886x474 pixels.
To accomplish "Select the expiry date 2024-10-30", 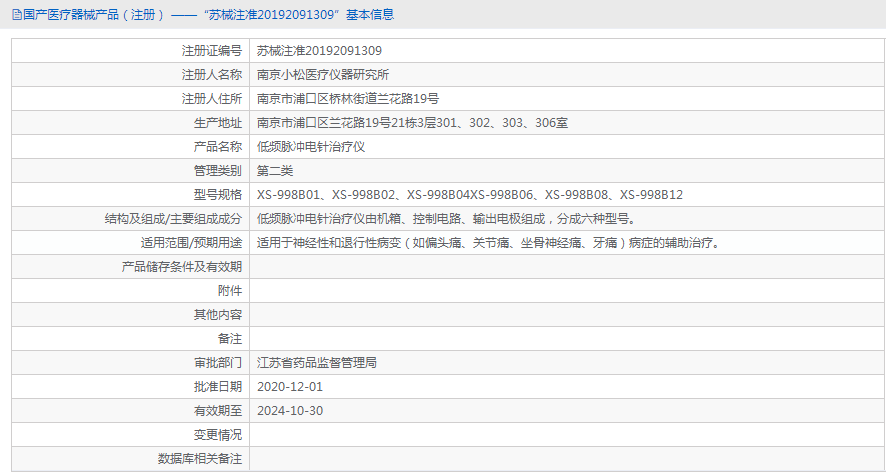I will pos(290,411).
